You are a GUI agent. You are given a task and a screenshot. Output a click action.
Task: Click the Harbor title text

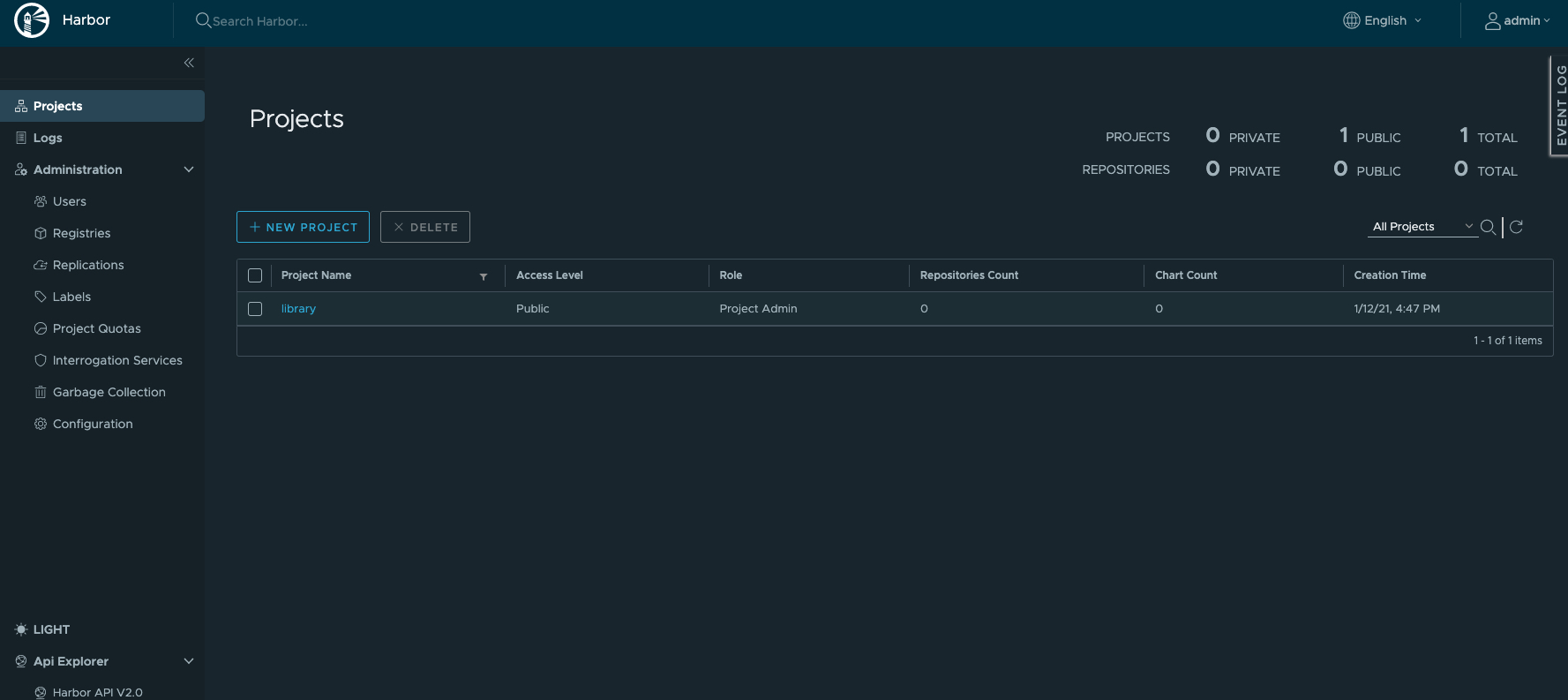(x=86, y=20)
